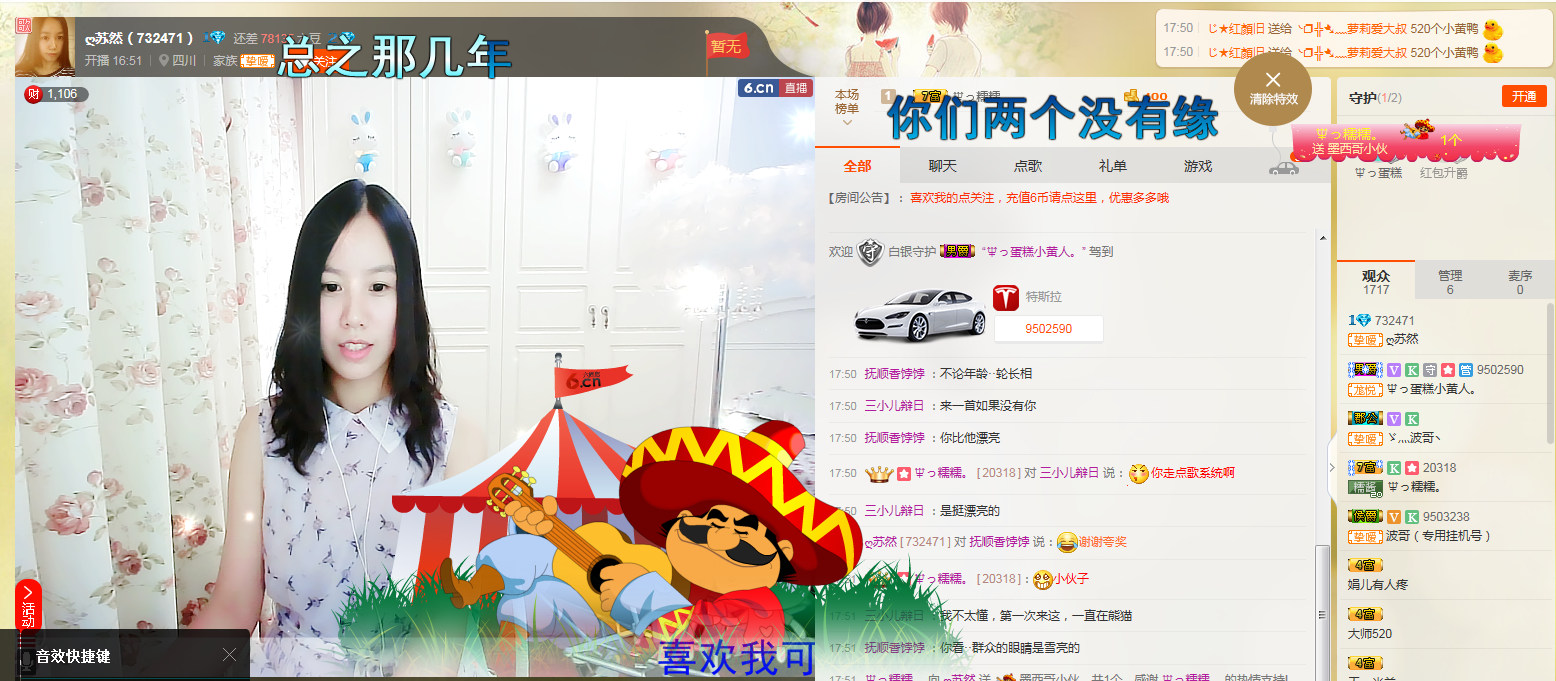Click username 抚顺香饽饽 in 不论年龄 message
Viewport: 1556px width, 681px height.
[x=894, y=374]
